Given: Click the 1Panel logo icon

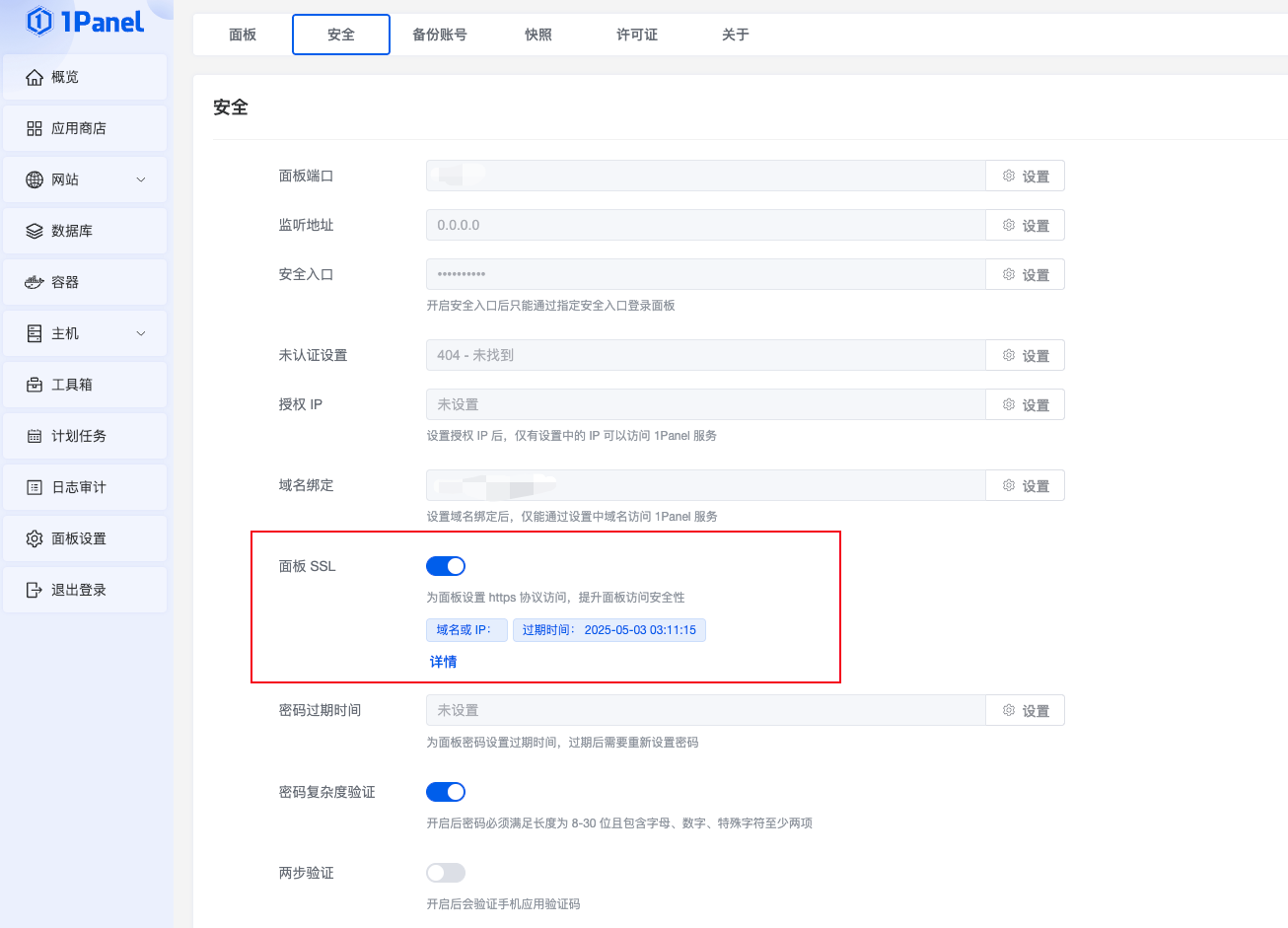Looking at the screenshot, I should point(39,21).
